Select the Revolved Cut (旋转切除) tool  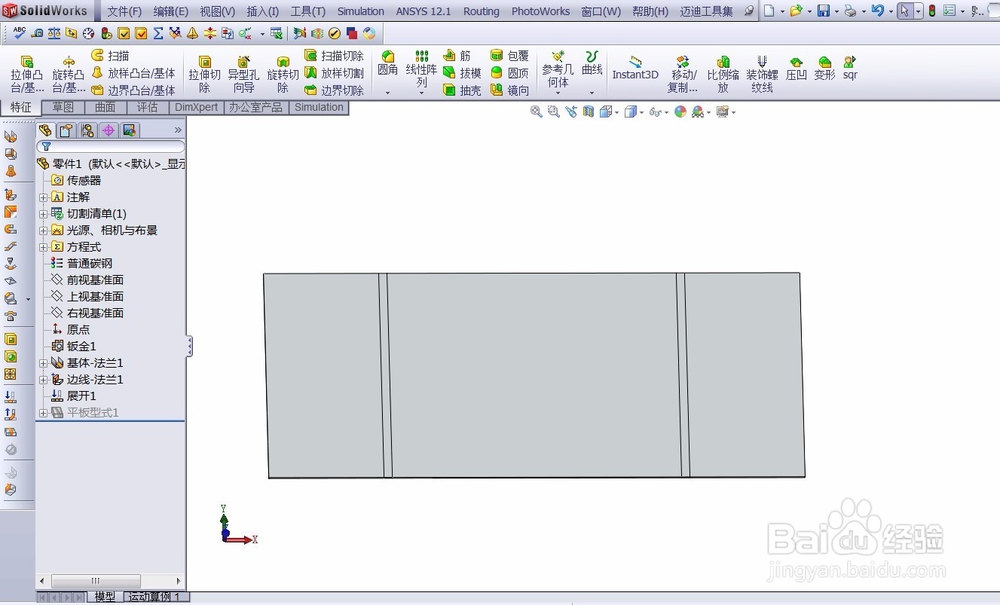[x=283, y=74]
